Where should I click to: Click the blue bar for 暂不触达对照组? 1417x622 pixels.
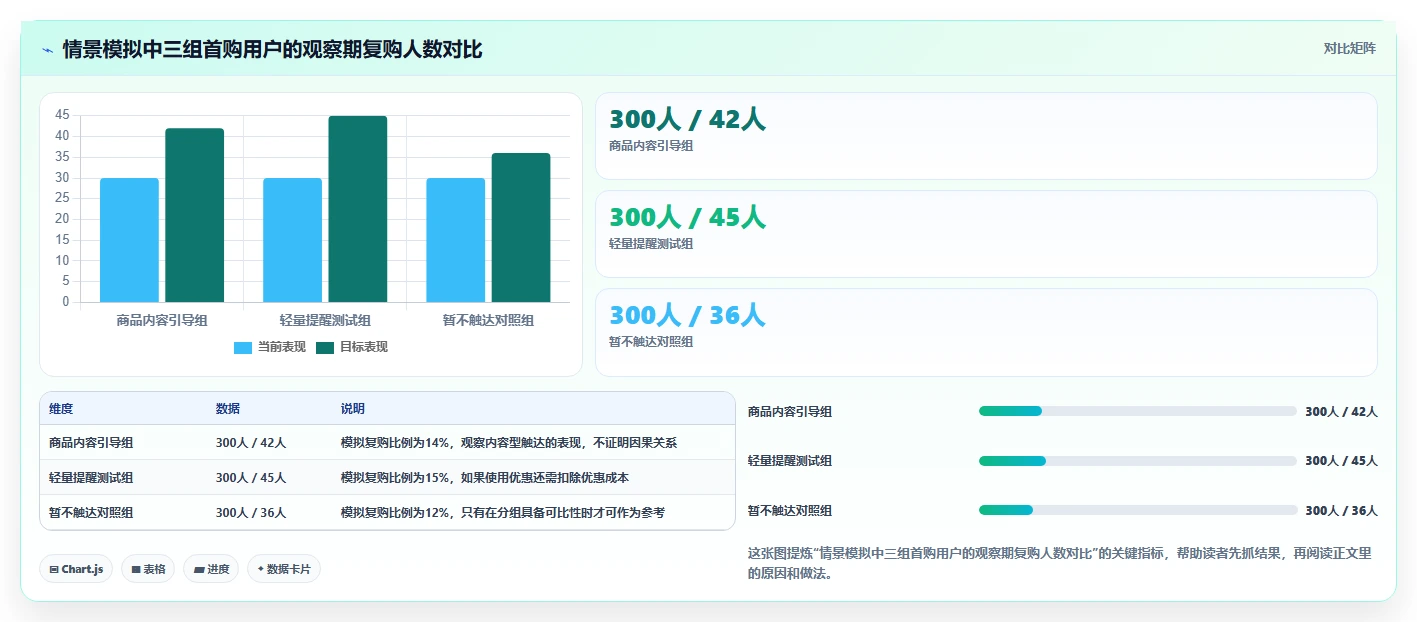tap(455, 240)
